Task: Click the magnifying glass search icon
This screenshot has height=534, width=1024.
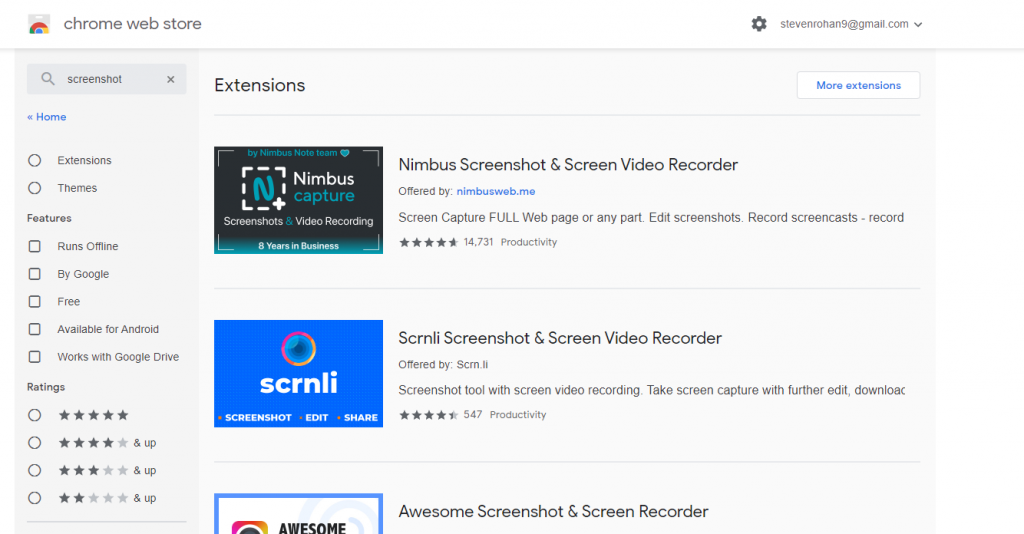Action: (48, 79)
